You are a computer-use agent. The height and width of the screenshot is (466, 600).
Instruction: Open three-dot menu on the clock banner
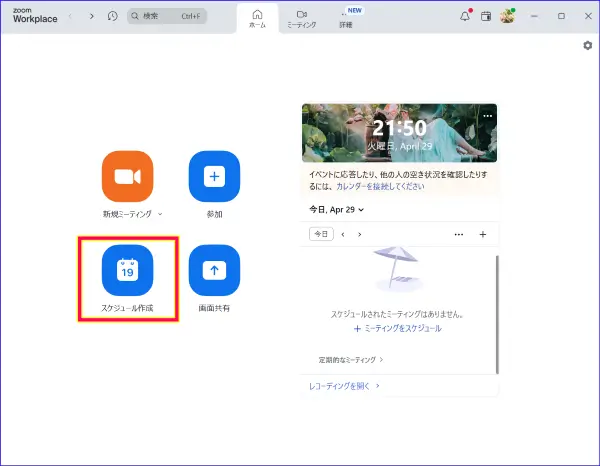point(488,116)
